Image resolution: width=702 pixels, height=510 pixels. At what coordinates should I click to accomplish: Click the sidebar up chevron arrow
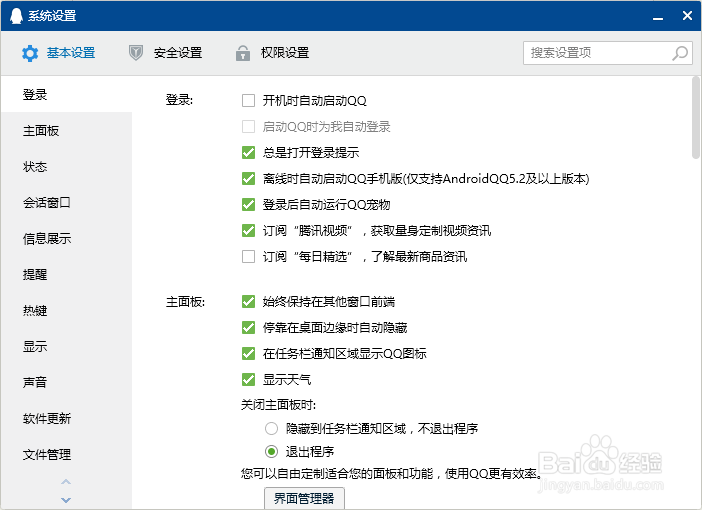click(66, 482)
